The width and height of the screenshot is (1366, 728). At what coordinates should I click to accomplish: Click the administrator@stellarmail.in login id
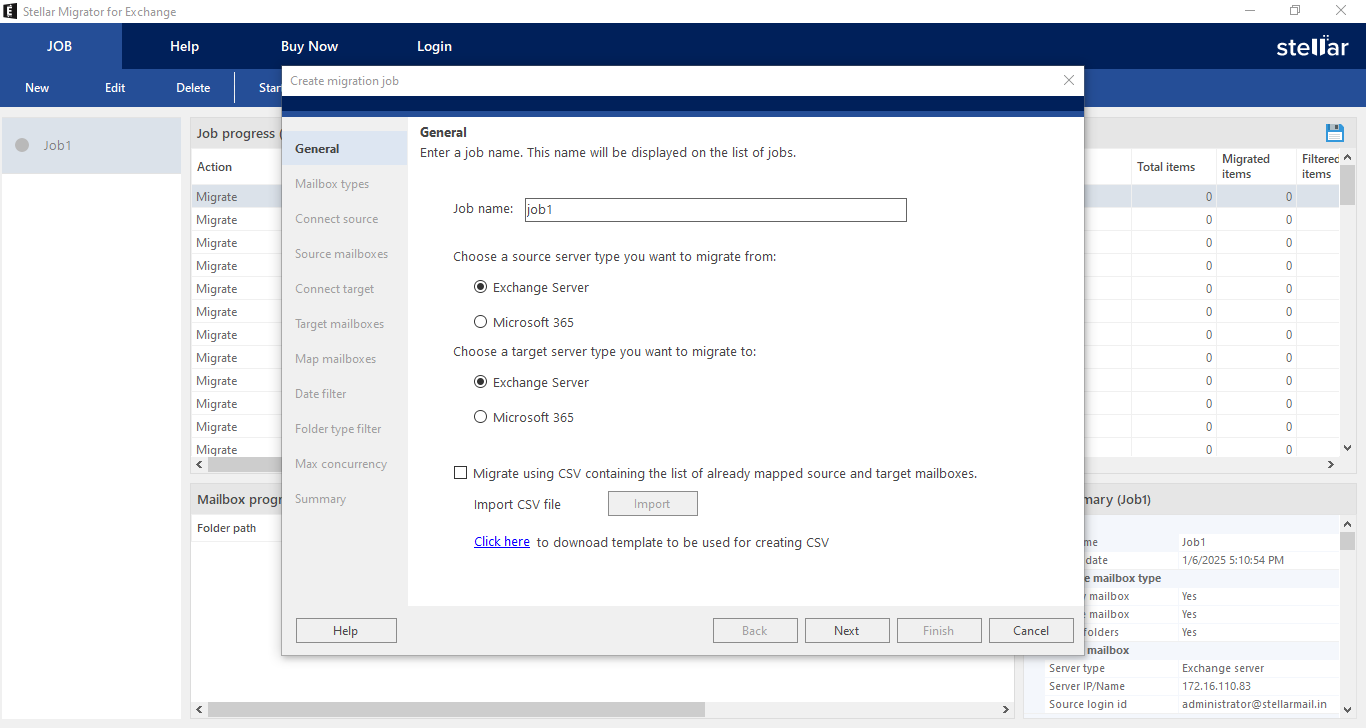1254,704
